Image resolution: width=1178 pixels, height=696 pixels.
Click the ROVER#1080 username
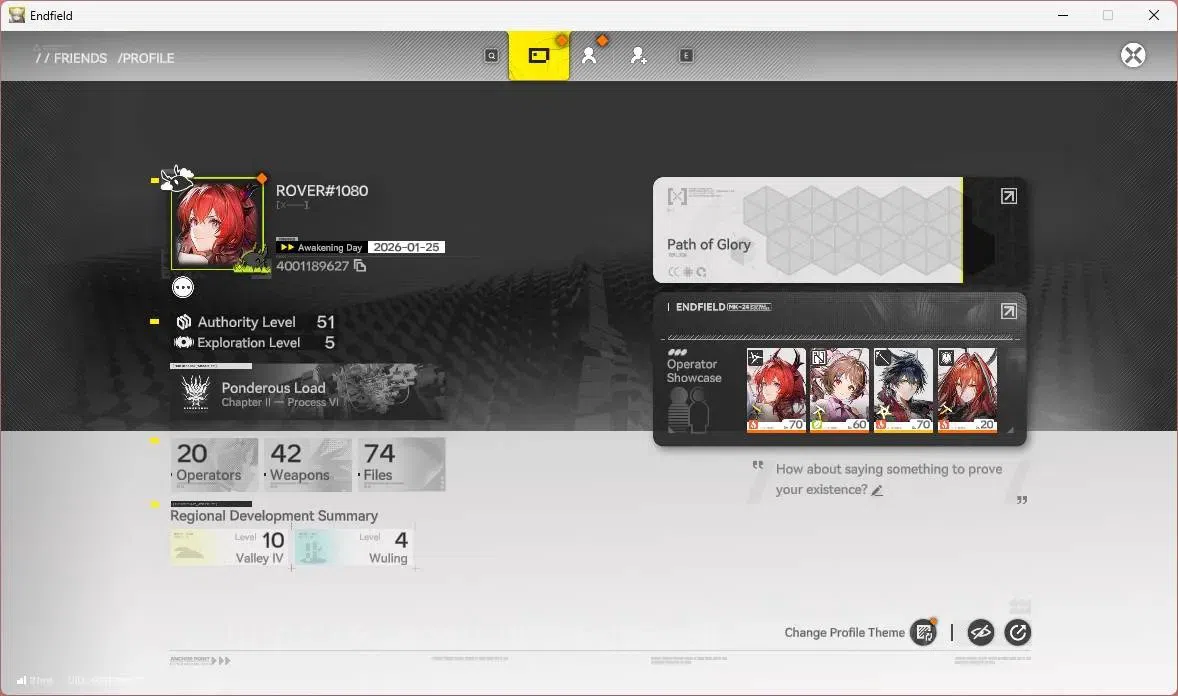[x=322, y=191]
